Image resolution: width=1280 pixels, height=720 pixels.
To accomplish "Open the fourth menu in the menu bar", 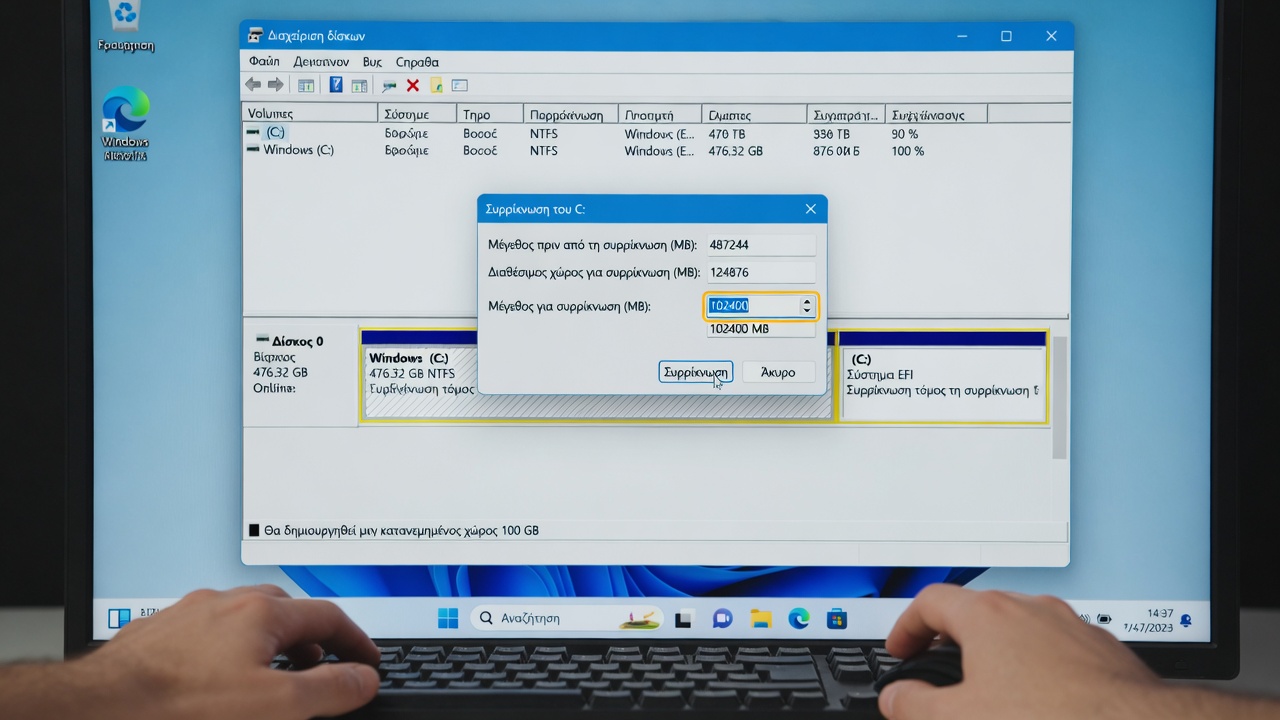I will coord(417,62).
